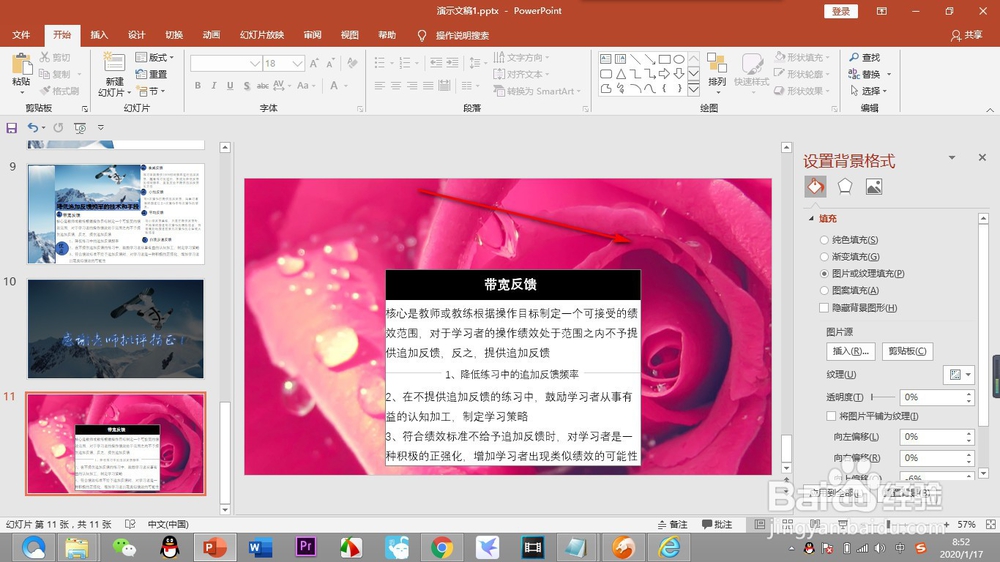Toggle Italic formatting icon
The image size is (1000, 562).
pyautogui.click(x=214, y=85)
